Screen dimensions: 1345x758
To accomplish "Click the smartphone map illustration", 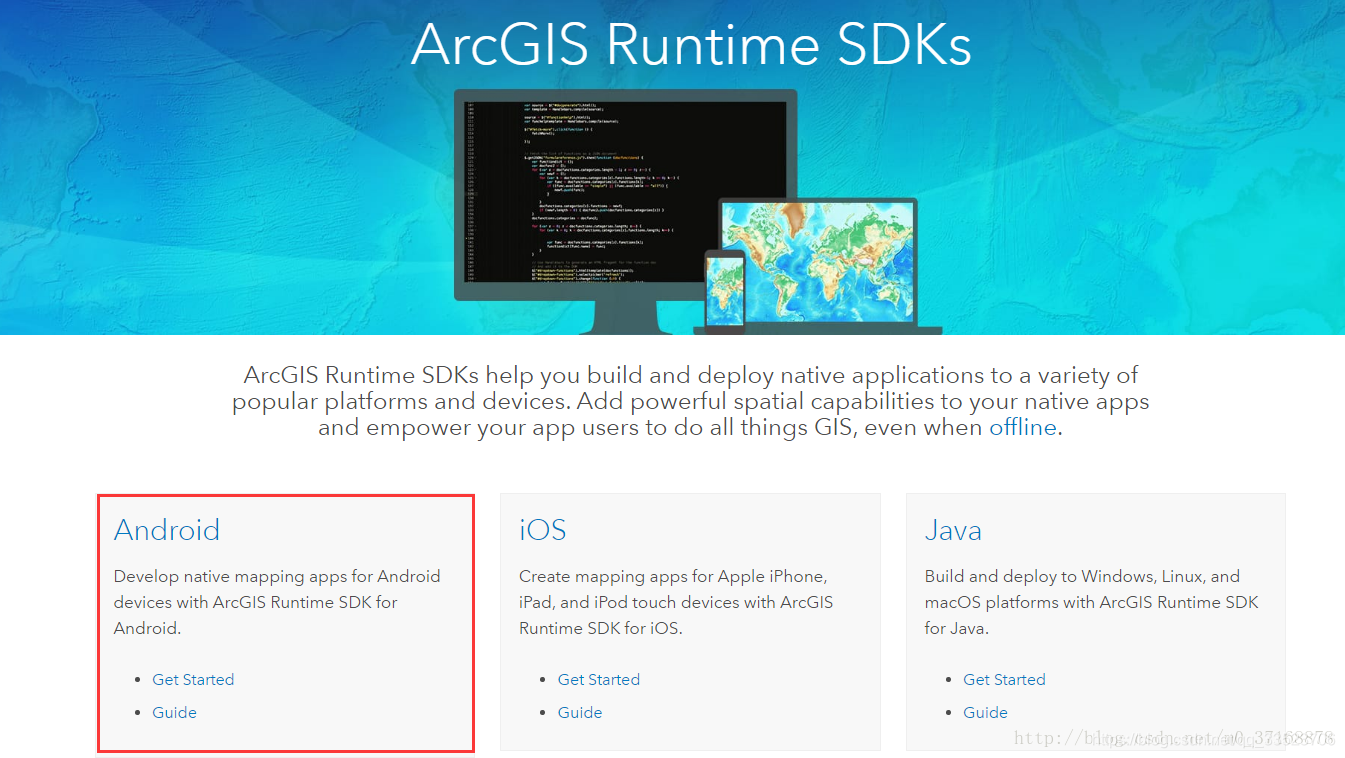I will [725, 289].
